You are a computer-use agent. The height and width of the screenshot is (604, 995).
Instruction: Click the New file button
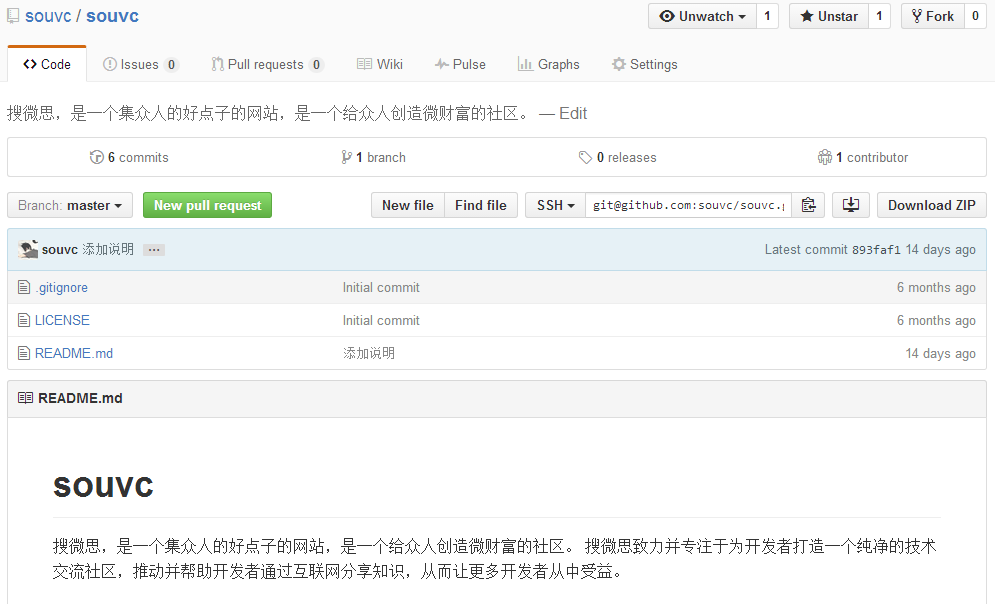point(408,206)
